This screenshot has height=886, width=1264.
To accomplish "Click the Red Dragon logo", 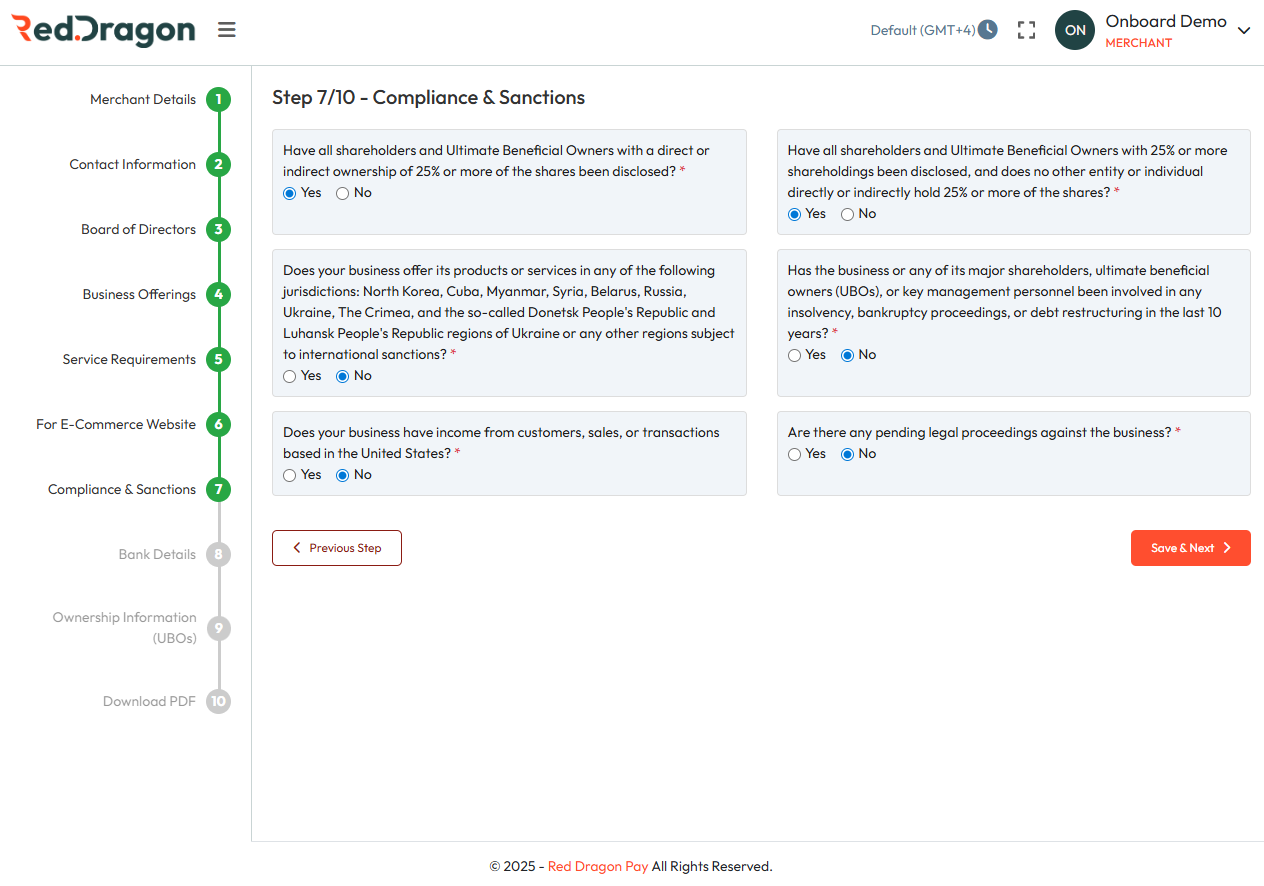I will (103, 30).
